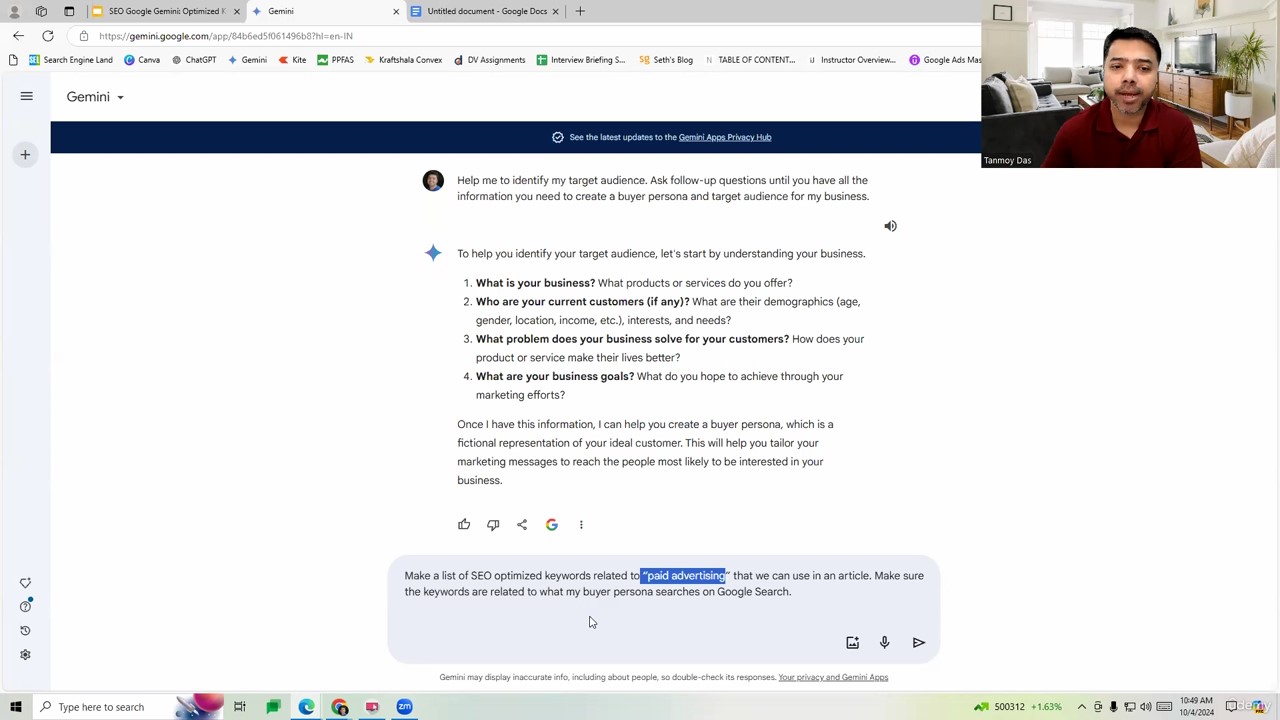The height and width of the screenshot is (720, 1280).
Task: Open Chrome from taskbar
Action: (339, 707)
